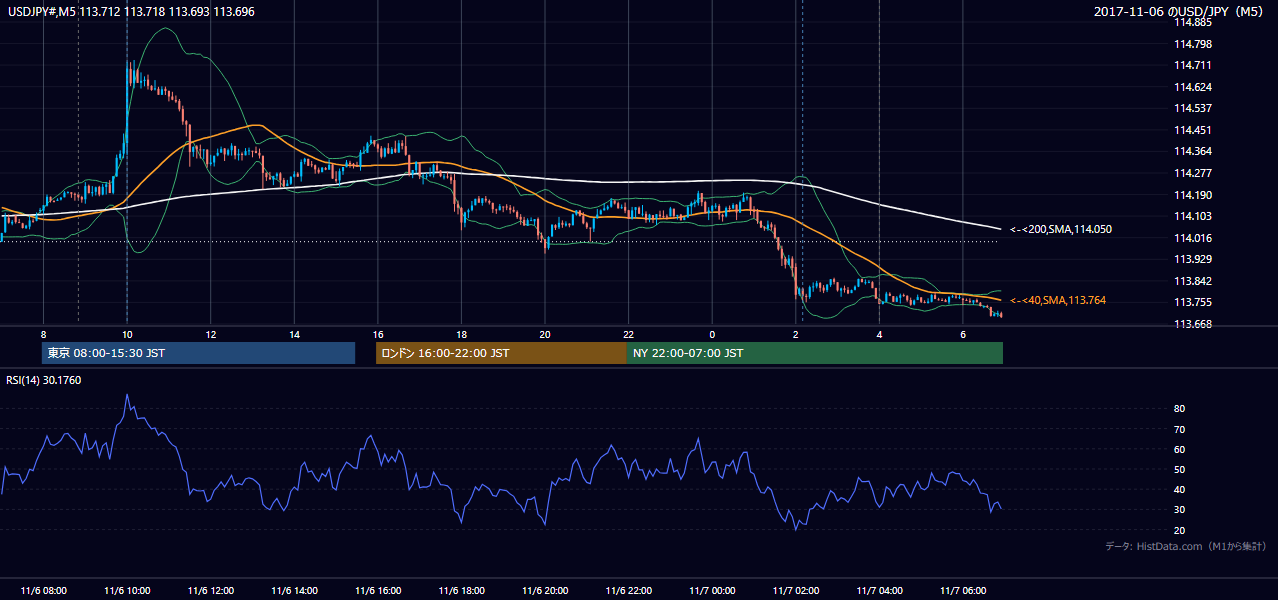Click the 113.668 price axis label
The width and height of the screenshot is (1278, 600).
click(1192, 324)
